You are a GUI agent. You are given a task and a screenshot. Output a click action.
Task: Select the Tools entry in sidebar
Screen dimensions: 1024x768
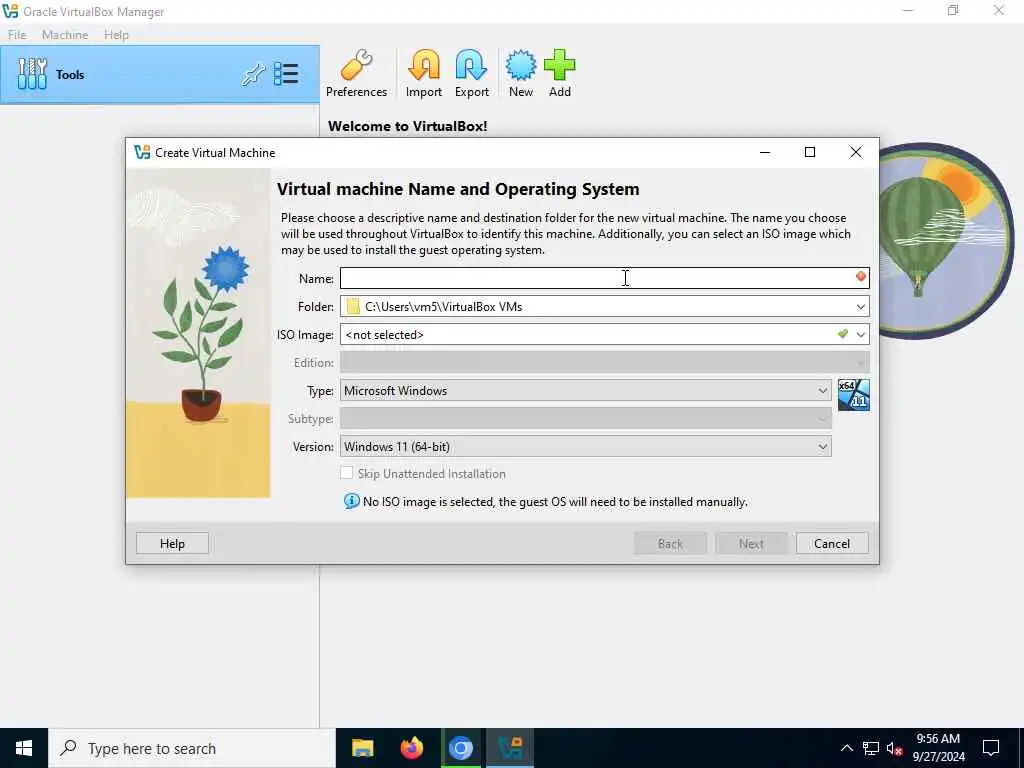(x=159, y=74)
